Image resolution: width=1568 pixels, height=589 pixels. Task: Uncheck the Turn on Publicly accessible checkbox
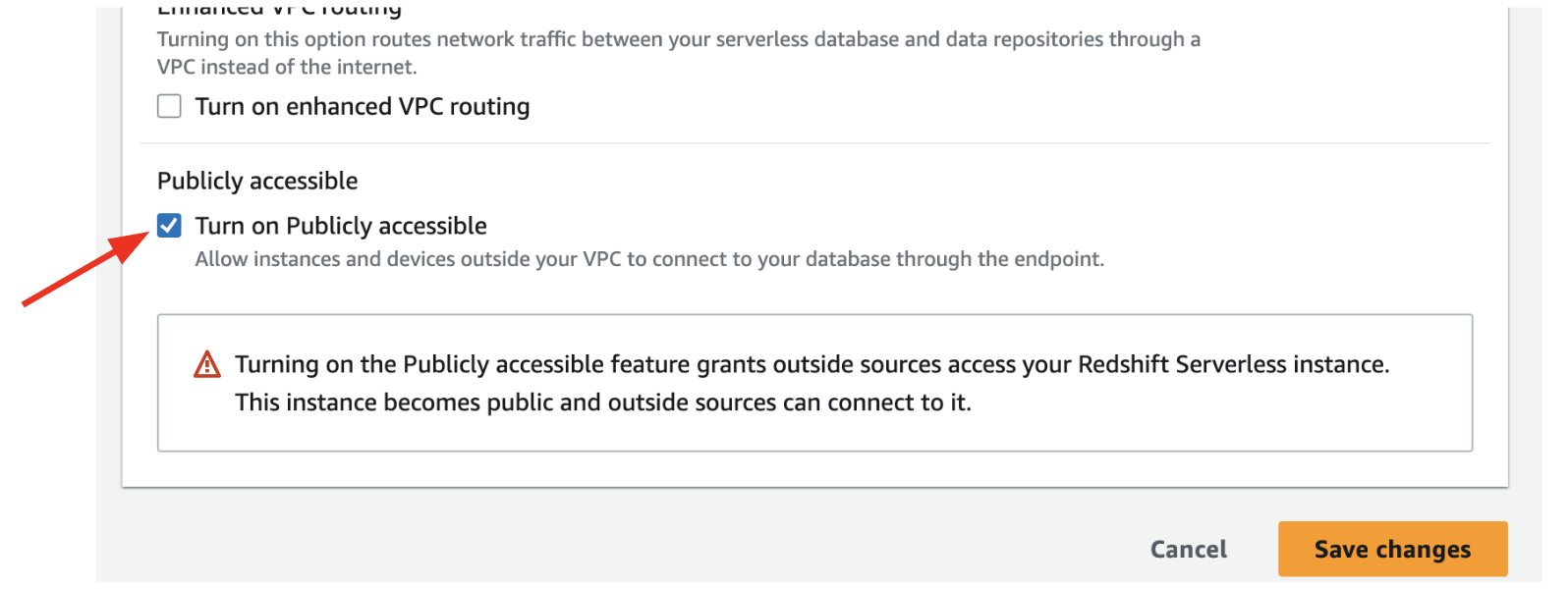click(169, 226)
